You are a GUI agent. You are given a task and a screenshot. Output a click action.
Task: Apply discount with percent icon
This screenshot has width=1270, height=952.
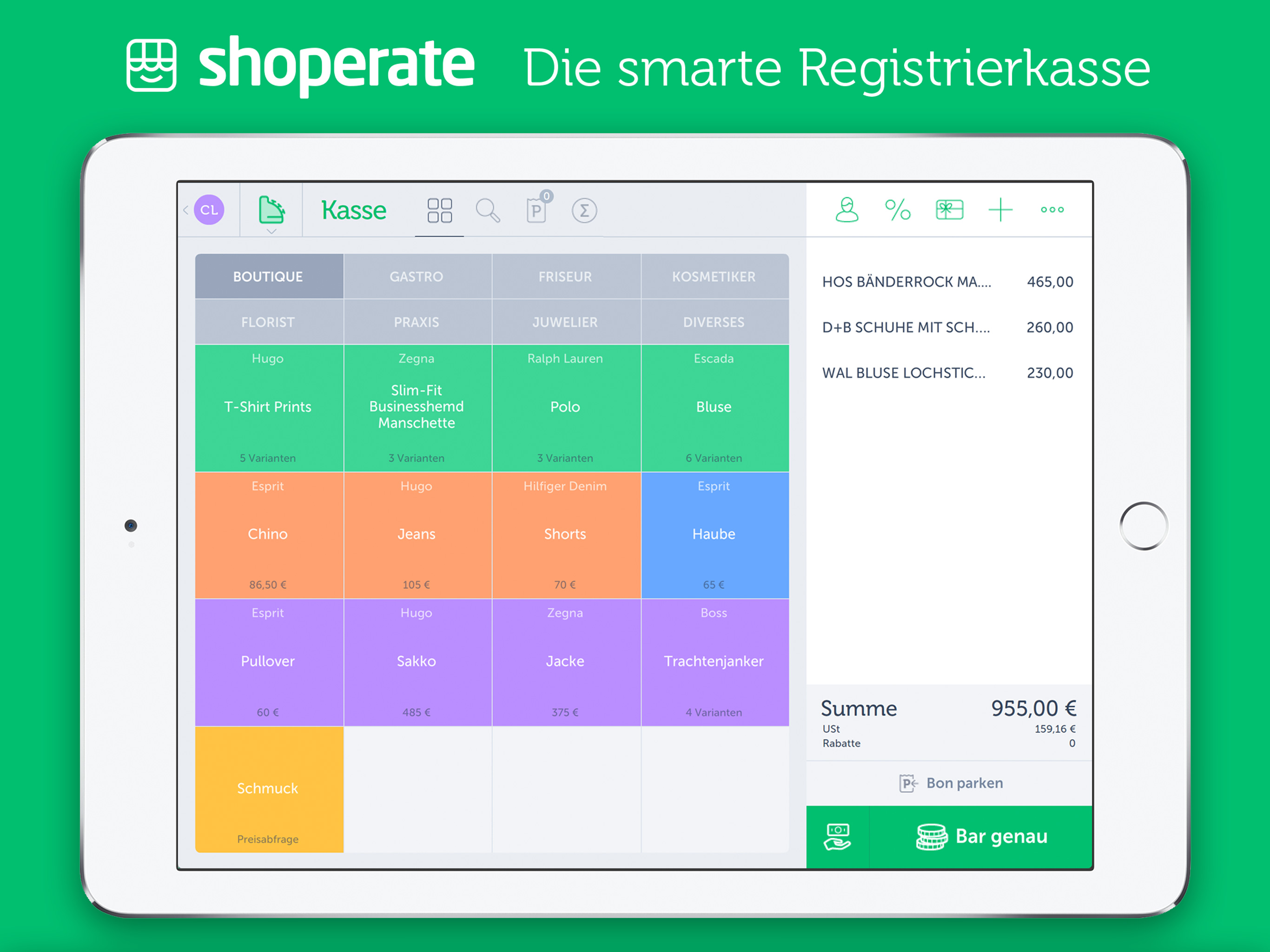897,210
